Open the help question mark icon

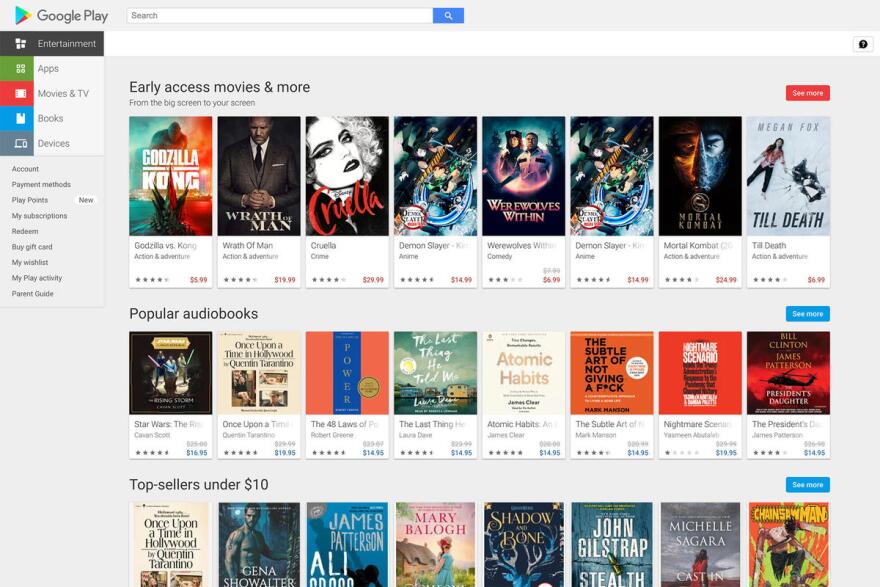pyautogui.click(x=863, y=44)
